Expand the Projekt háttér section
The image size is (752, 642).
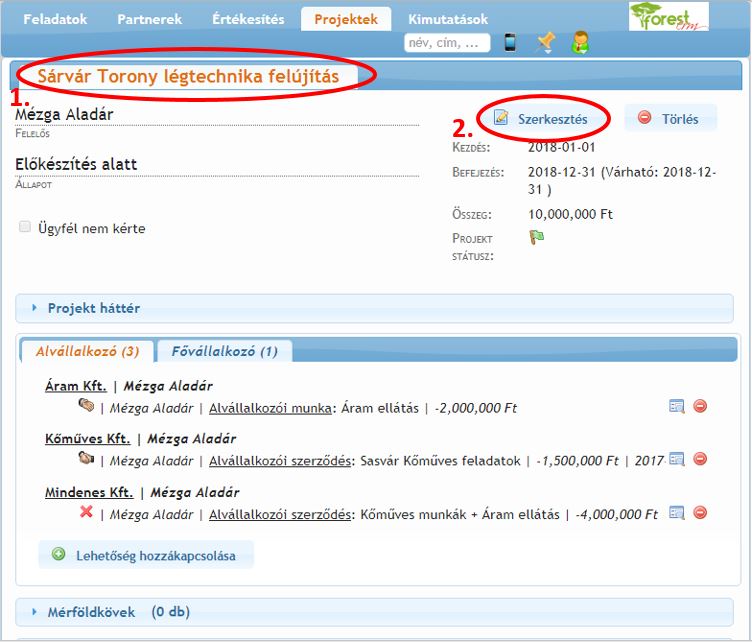click(x=94, y=308)
